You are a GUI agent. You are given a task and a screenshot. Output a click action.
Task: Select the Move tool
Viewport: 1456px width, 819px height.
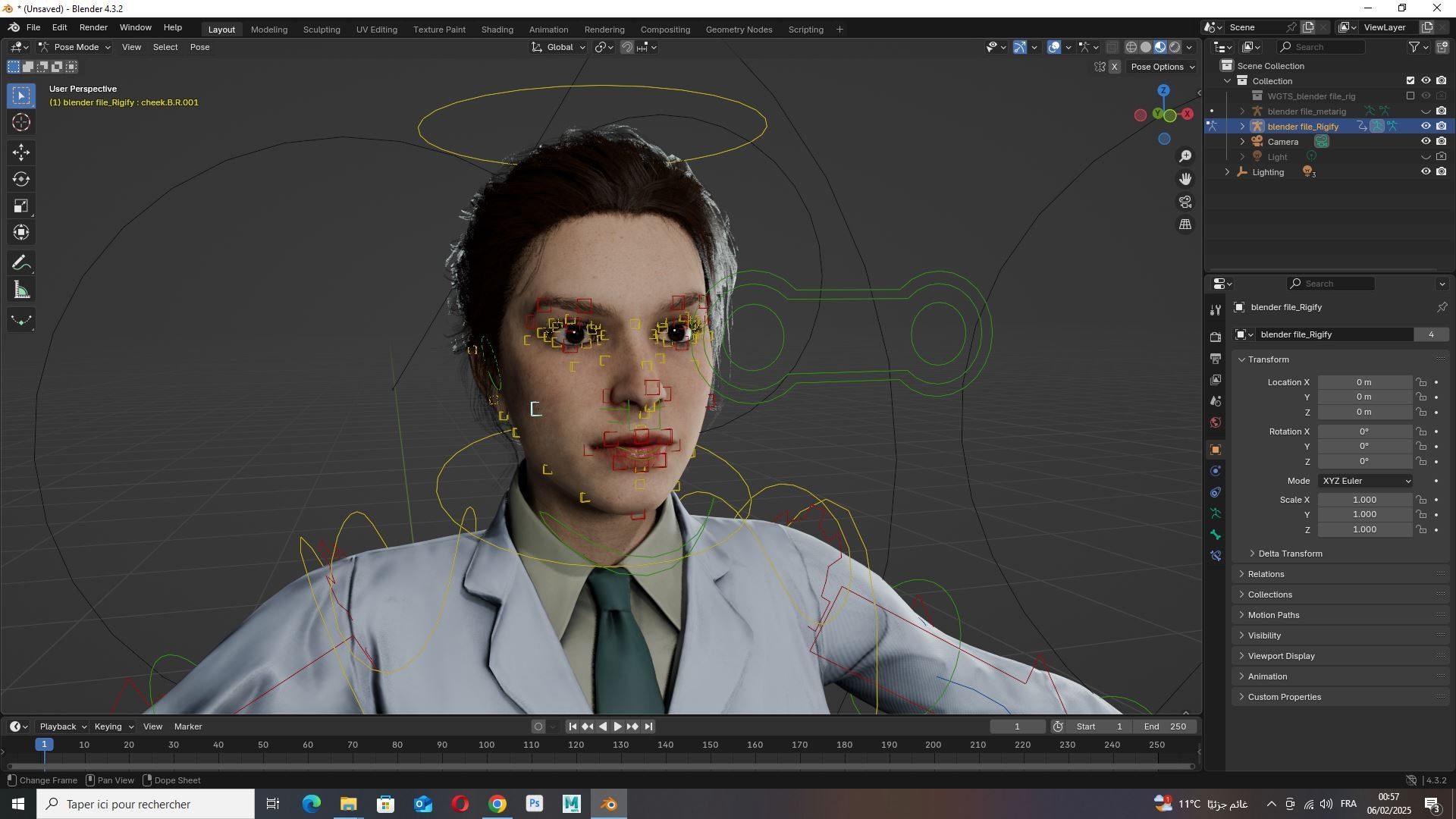coord(21,152)
